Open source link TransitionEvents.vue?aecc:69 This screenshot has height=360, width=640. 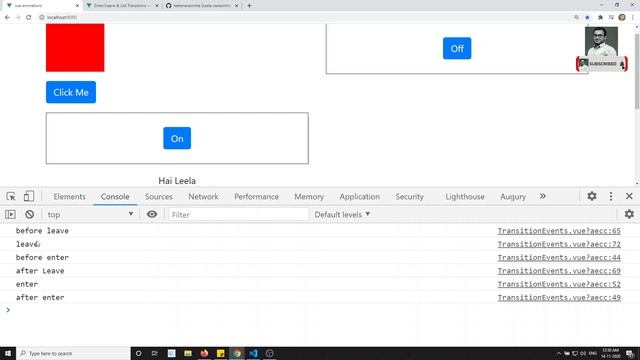pyautogui.click(x=559, y=271)
